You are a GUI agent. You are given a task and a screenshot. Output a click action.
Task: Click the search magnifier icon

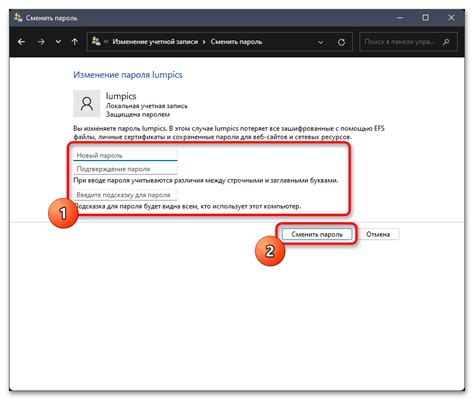[446, 42]
